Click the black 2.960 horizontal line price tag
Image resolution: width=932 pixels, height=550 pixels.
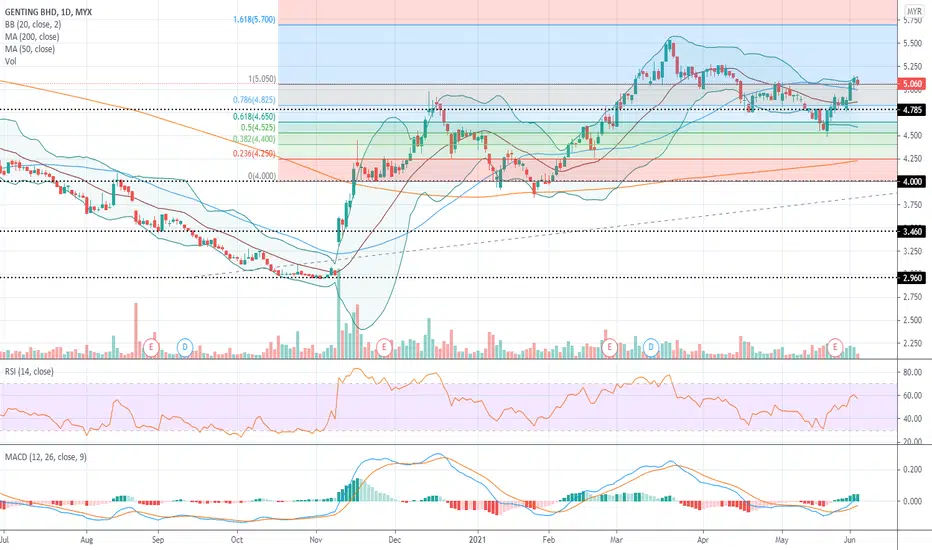[x=912, y=278]
